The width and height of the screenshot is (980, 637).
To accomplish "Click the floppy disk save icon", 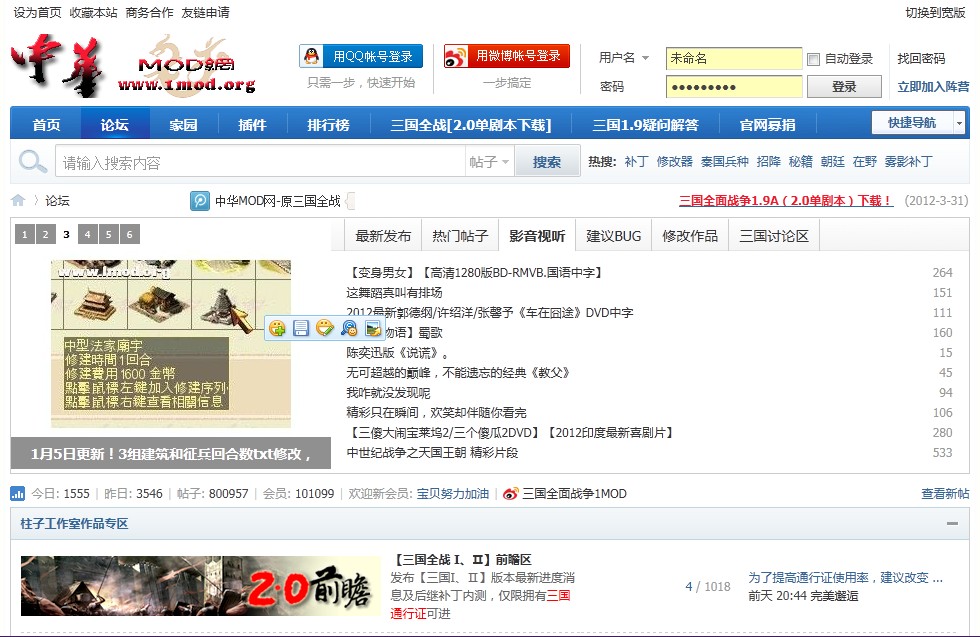I will tap(301, 328).
